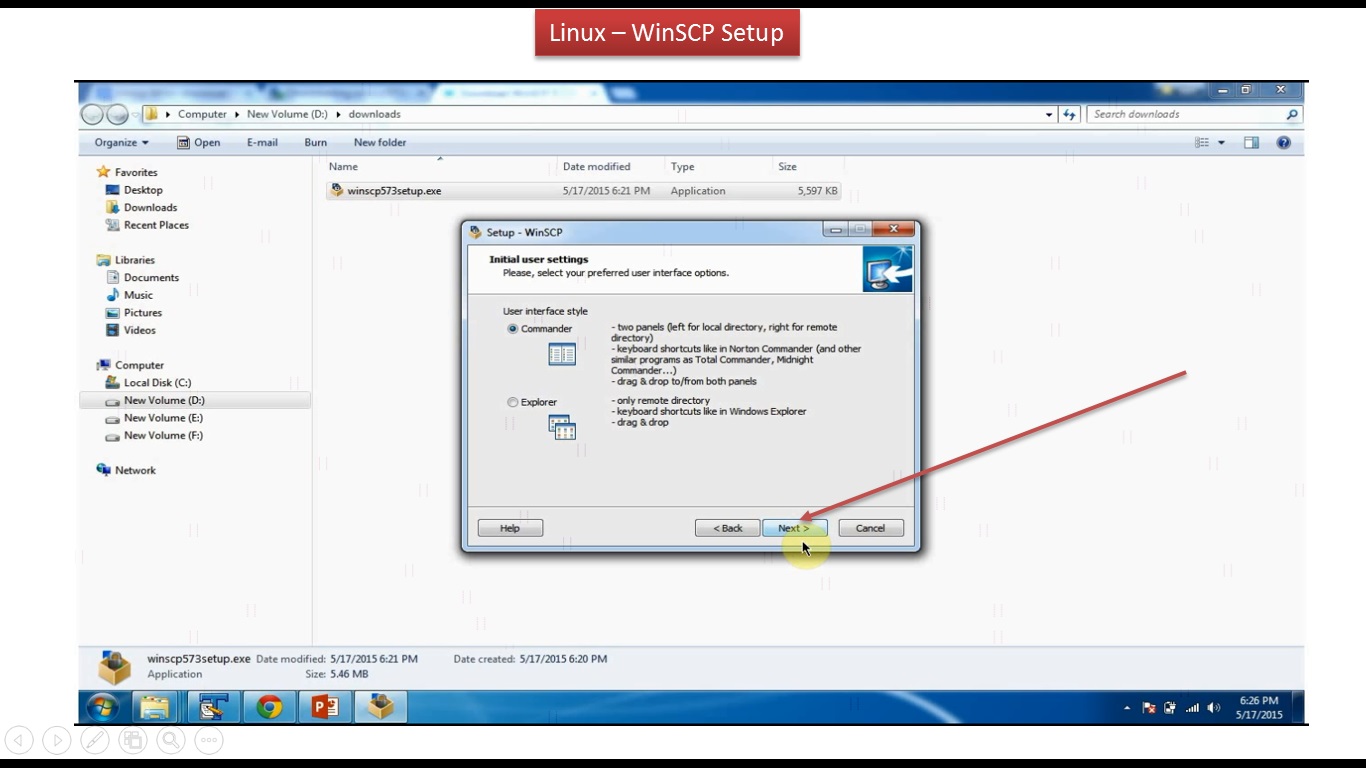Click the Explorer back navigation arrow
The height and width of the screenshot is (768, 1366).
click(x=94, y=114)
